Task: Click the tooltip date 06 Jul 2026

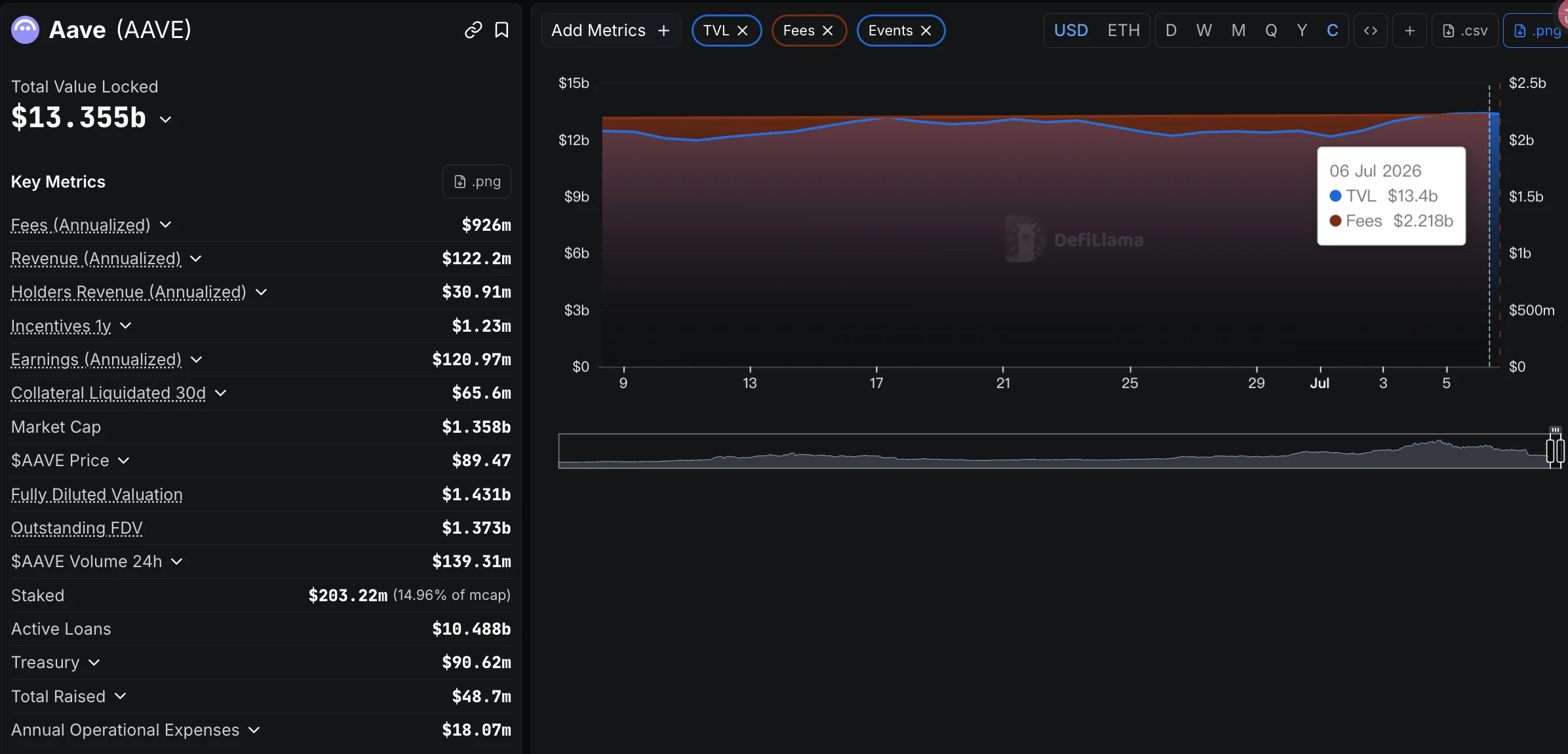Action: 1375,171
